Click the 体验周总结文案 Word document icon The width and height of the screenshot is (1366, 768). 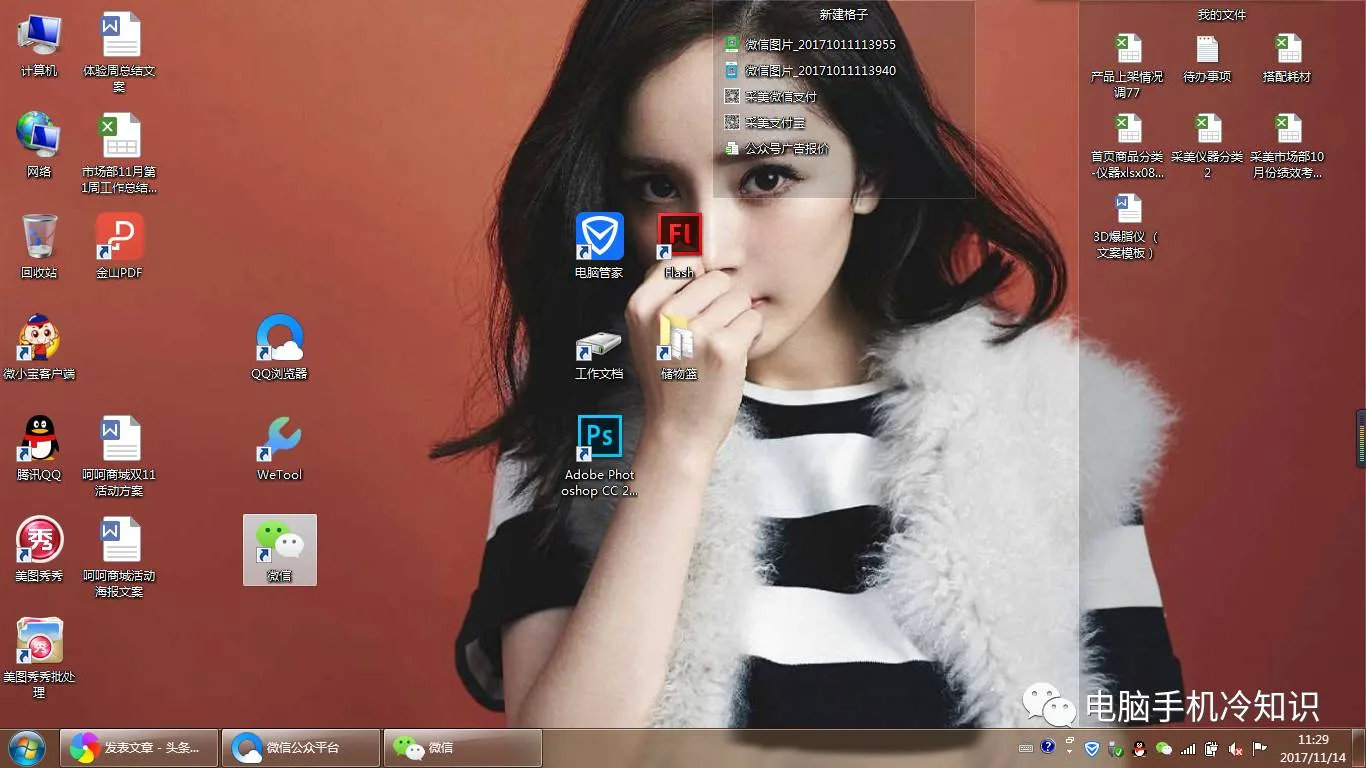(x=119, y=53)
